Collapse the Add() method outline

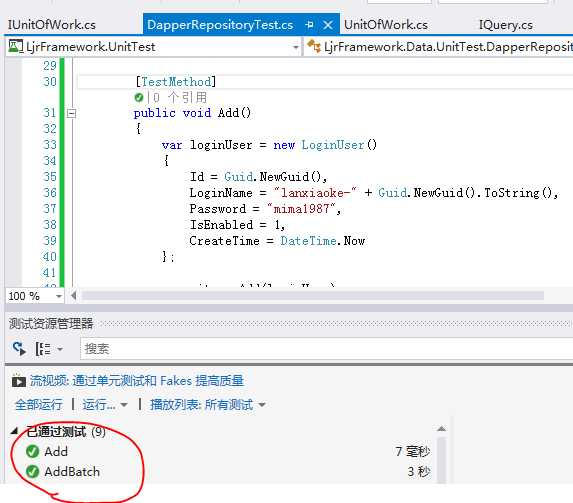pyautogui.click(x=71, y=113)
